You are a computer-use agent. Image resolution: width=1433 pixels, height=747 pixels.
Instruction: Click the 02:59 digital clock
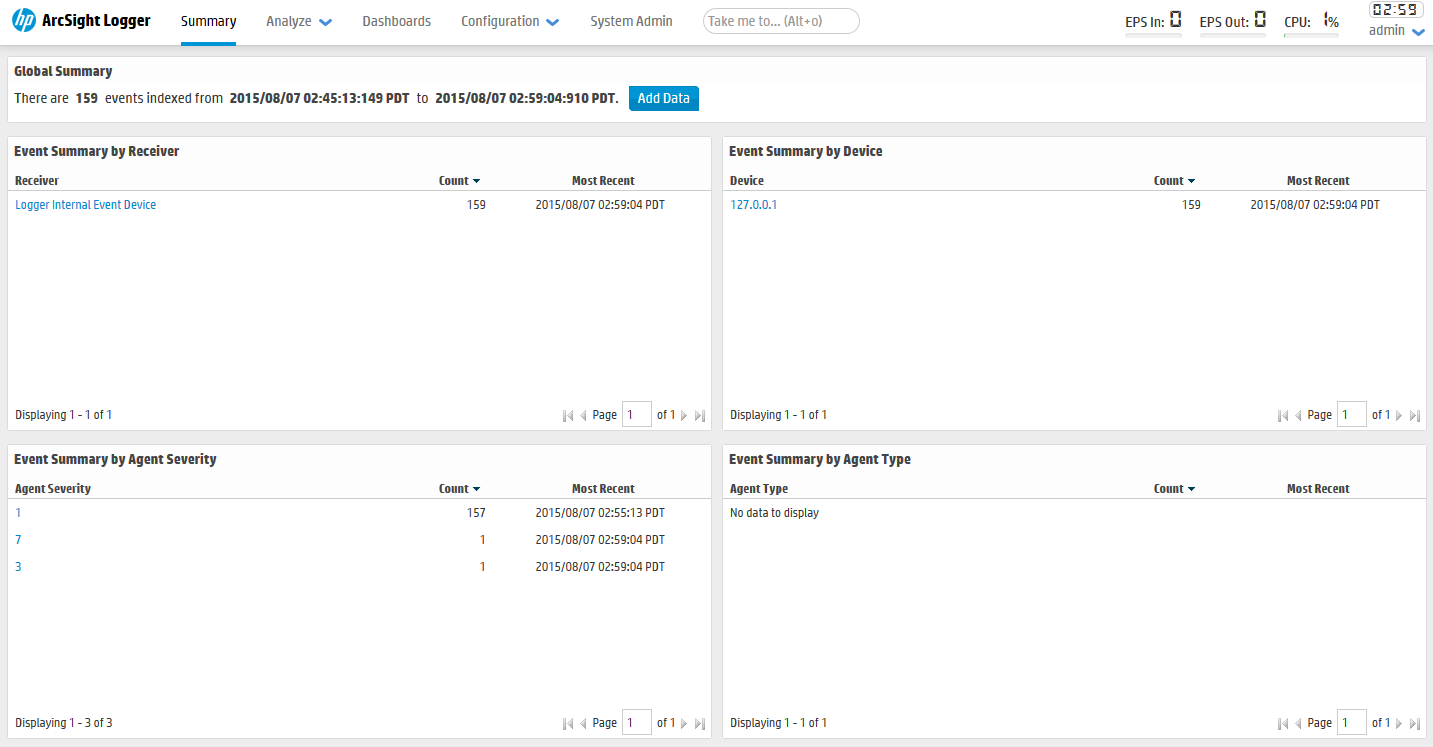1395,10
